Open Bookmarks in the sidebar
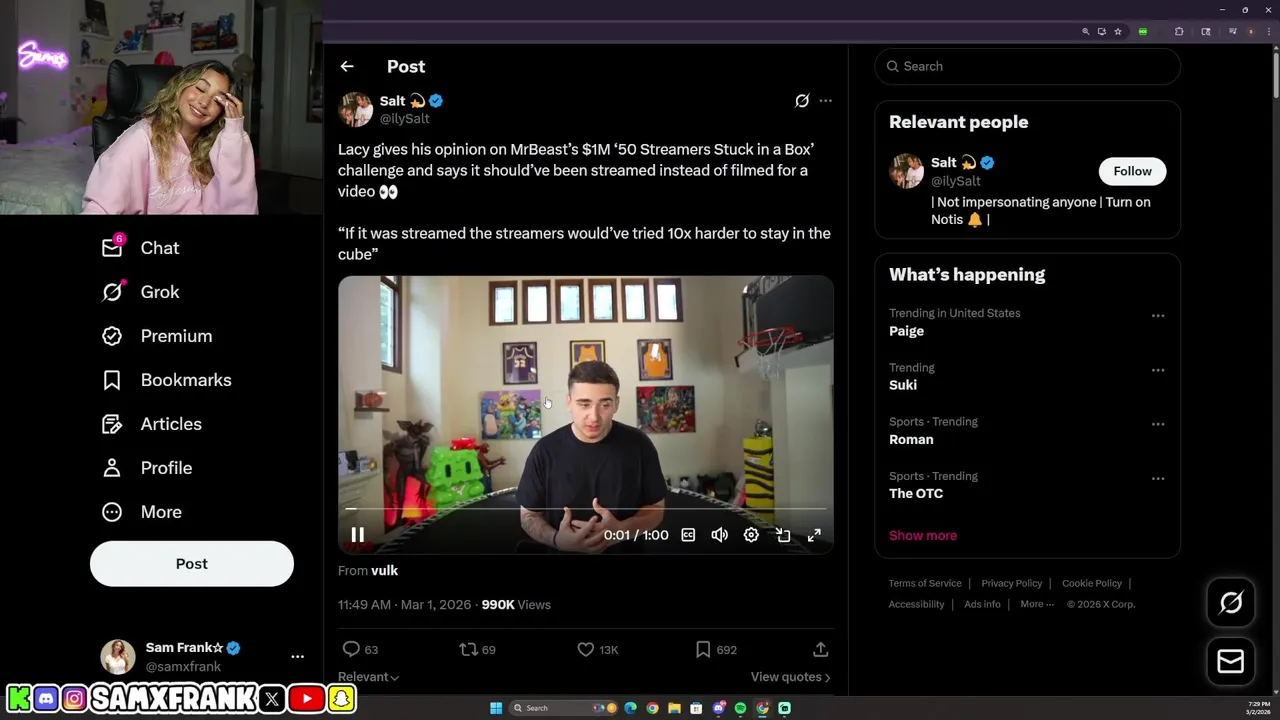The height and width of the screenshot is (720, 1280). tap(167, 380)
